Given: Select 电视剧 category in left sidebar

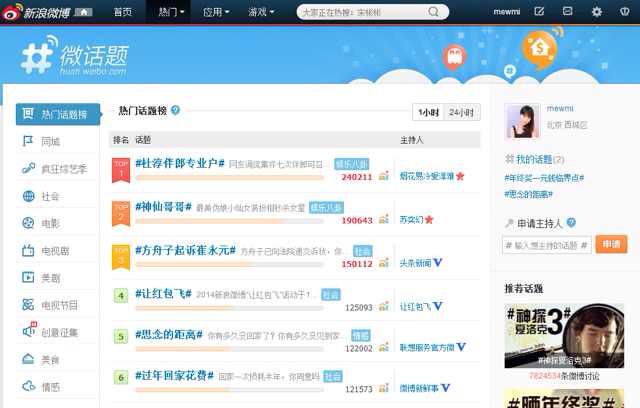Looking at the screenshot, I should tap(54, 250).
